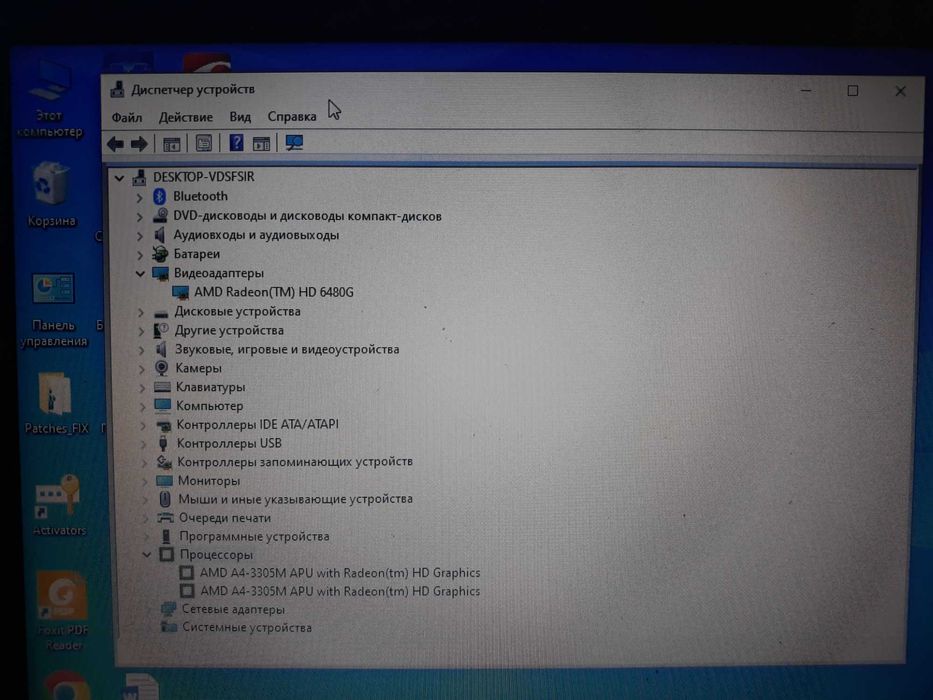933x700 pixels.
Task: Expand Контроллеры IDE ATA/ATAPI arrow
Action: coord(143,425)
